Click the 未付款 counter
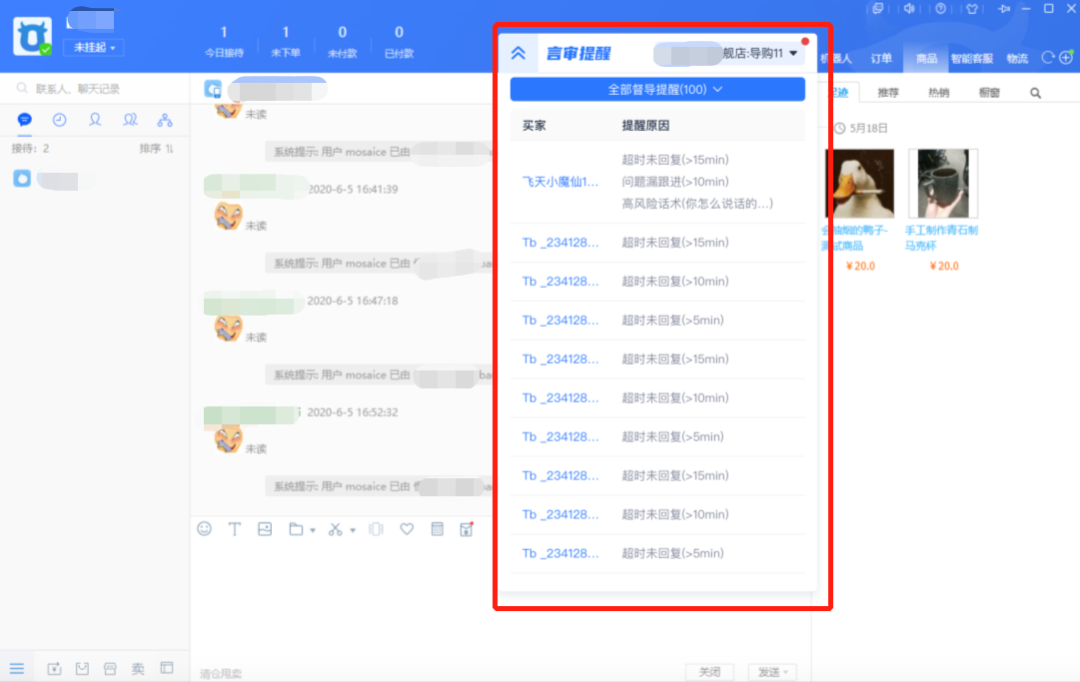The height and width of the screenshot is (682, 1080). (x=342, y=41)
